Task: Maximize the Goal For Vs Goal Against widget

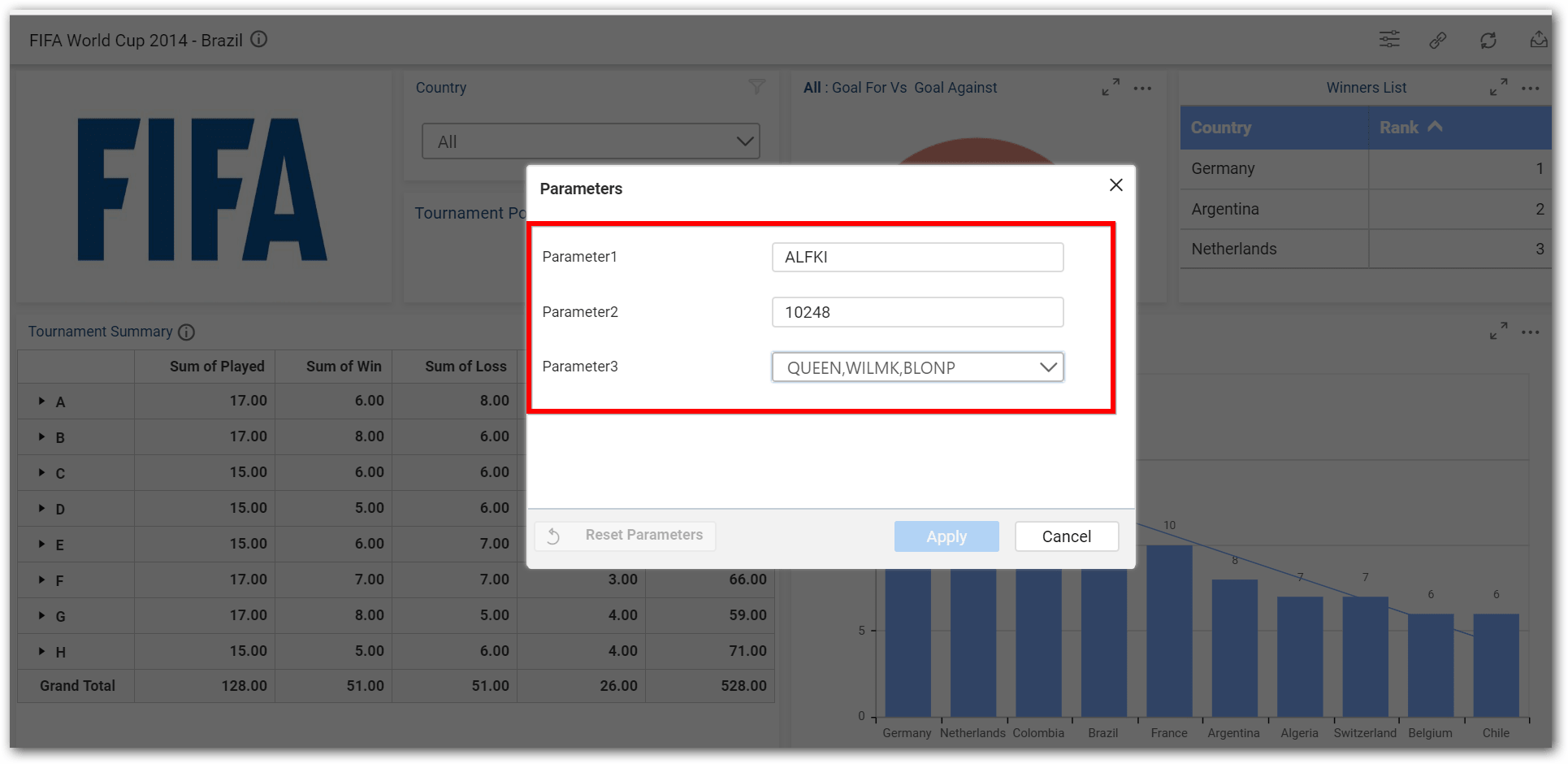Action: coord(1111,87)
